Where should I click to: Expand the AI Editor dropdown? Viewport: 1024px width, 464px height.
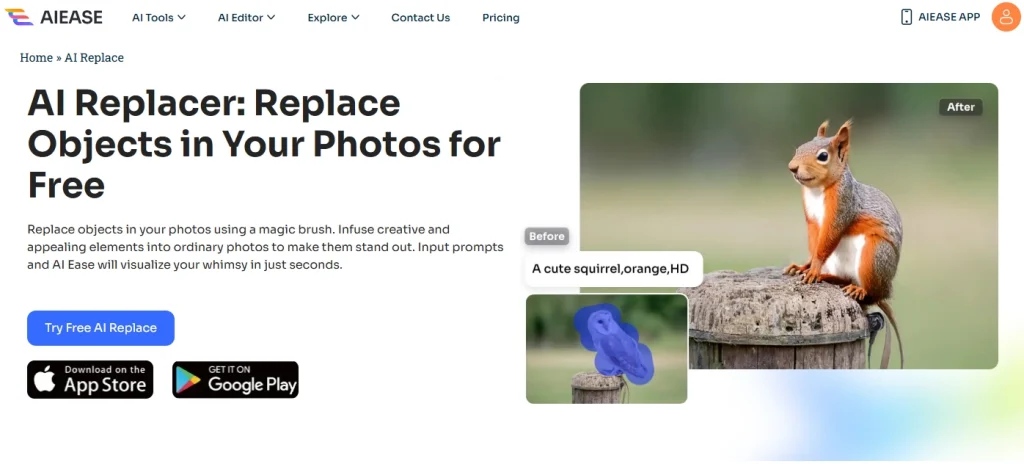pos(246,18)
